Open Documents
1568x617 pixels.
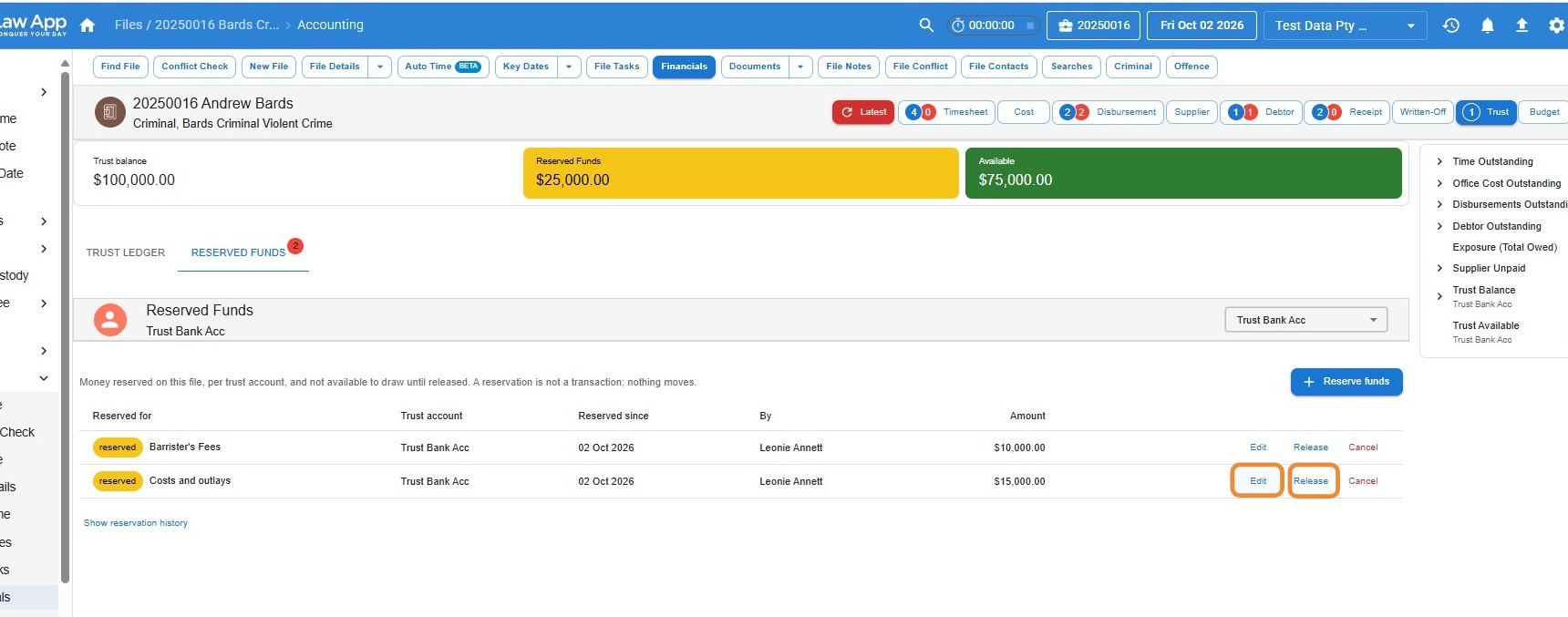click(x=755, y=67)
